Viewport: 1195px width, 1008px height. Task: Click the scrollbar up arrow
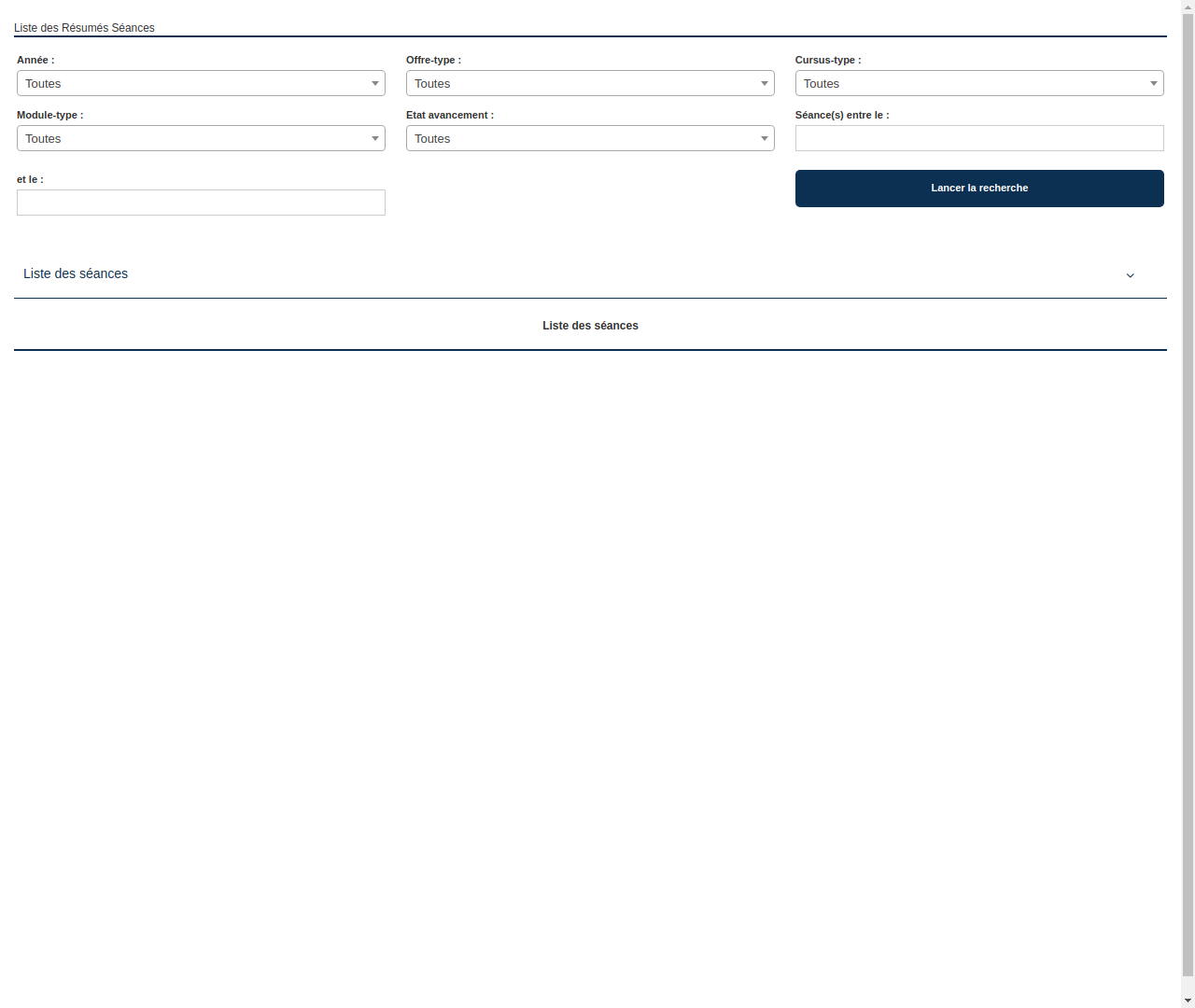[1188, 7]
